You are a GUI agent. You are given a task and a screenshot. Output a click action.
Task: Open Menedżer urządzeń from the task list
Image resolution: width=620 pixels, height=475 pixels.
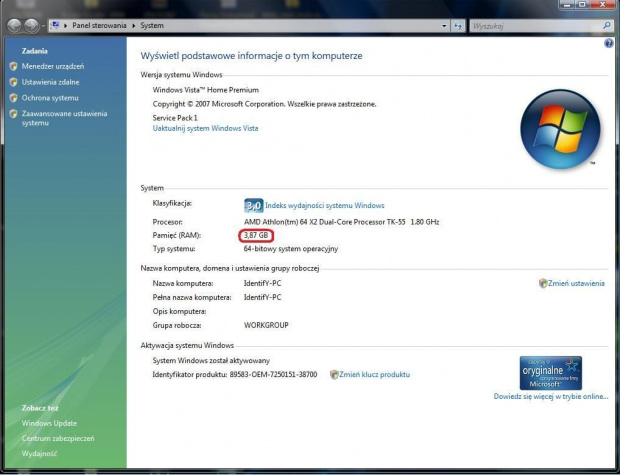click(x=53, y=66)
